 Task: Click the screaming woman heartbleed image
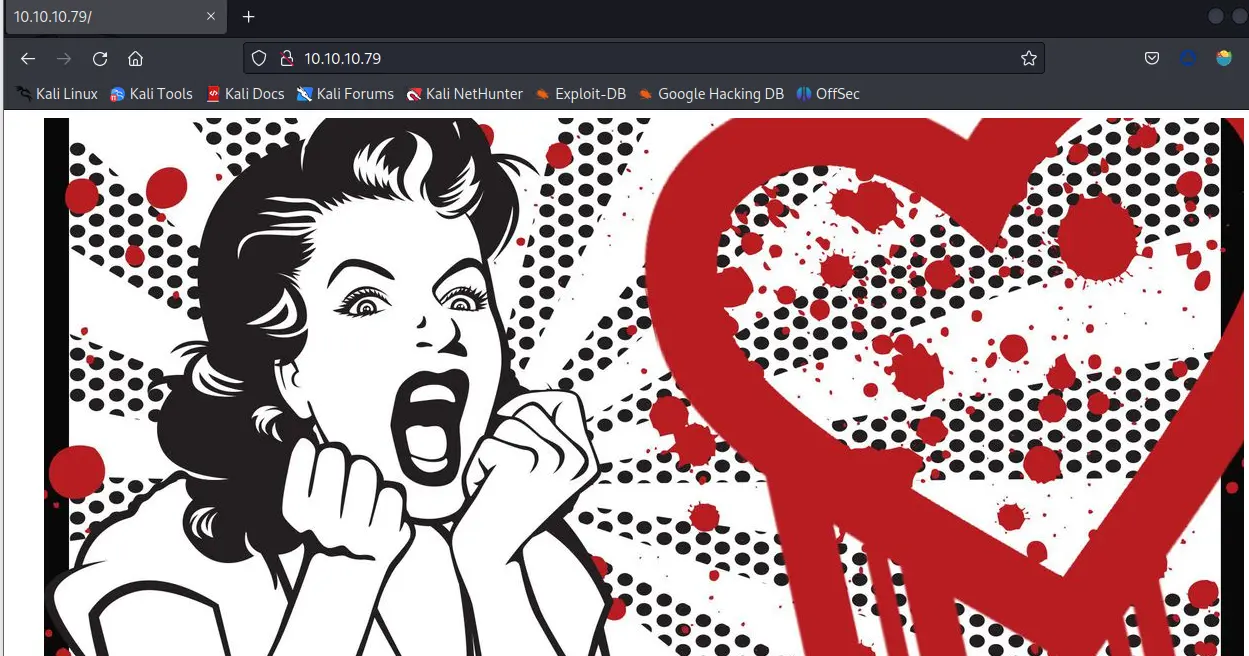click(644, 387)
